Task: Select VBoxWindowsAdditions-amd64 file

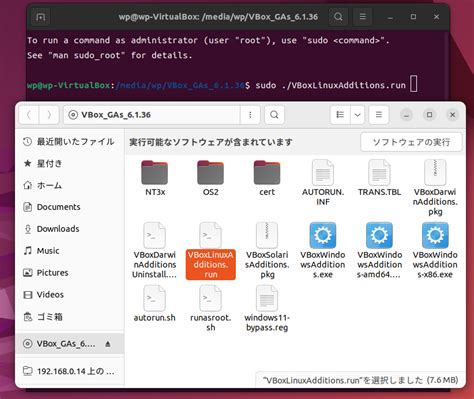Action: (x=379, y=251)
